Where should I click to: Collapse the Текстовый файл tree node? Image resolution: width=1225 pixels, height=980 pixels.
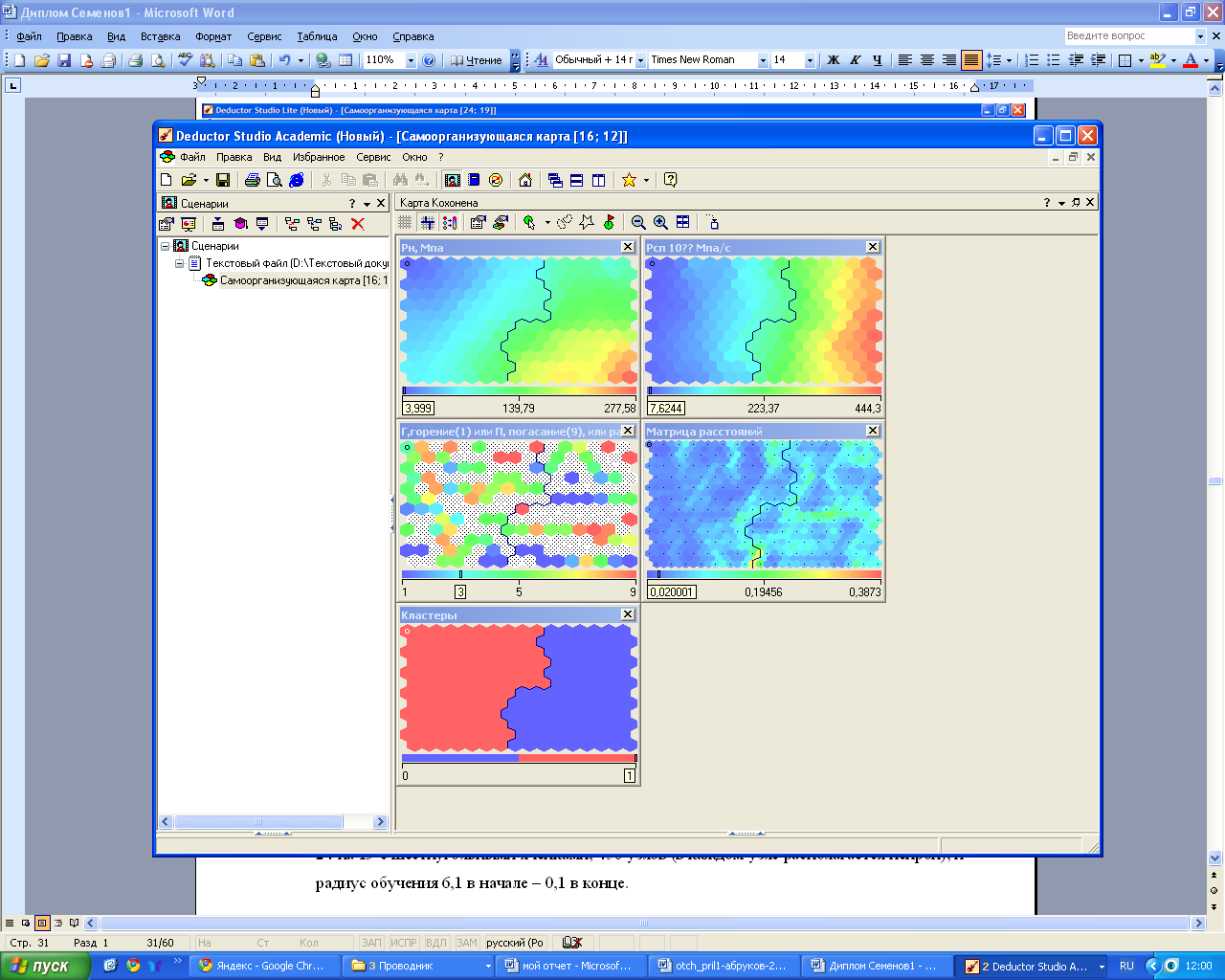click(179, 263)
